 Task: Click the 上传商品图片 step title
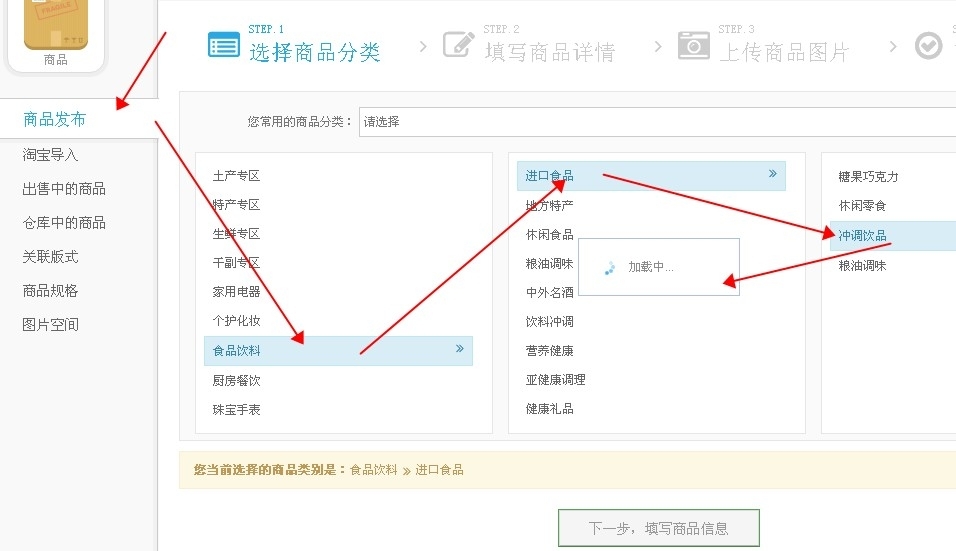(784, 52)
